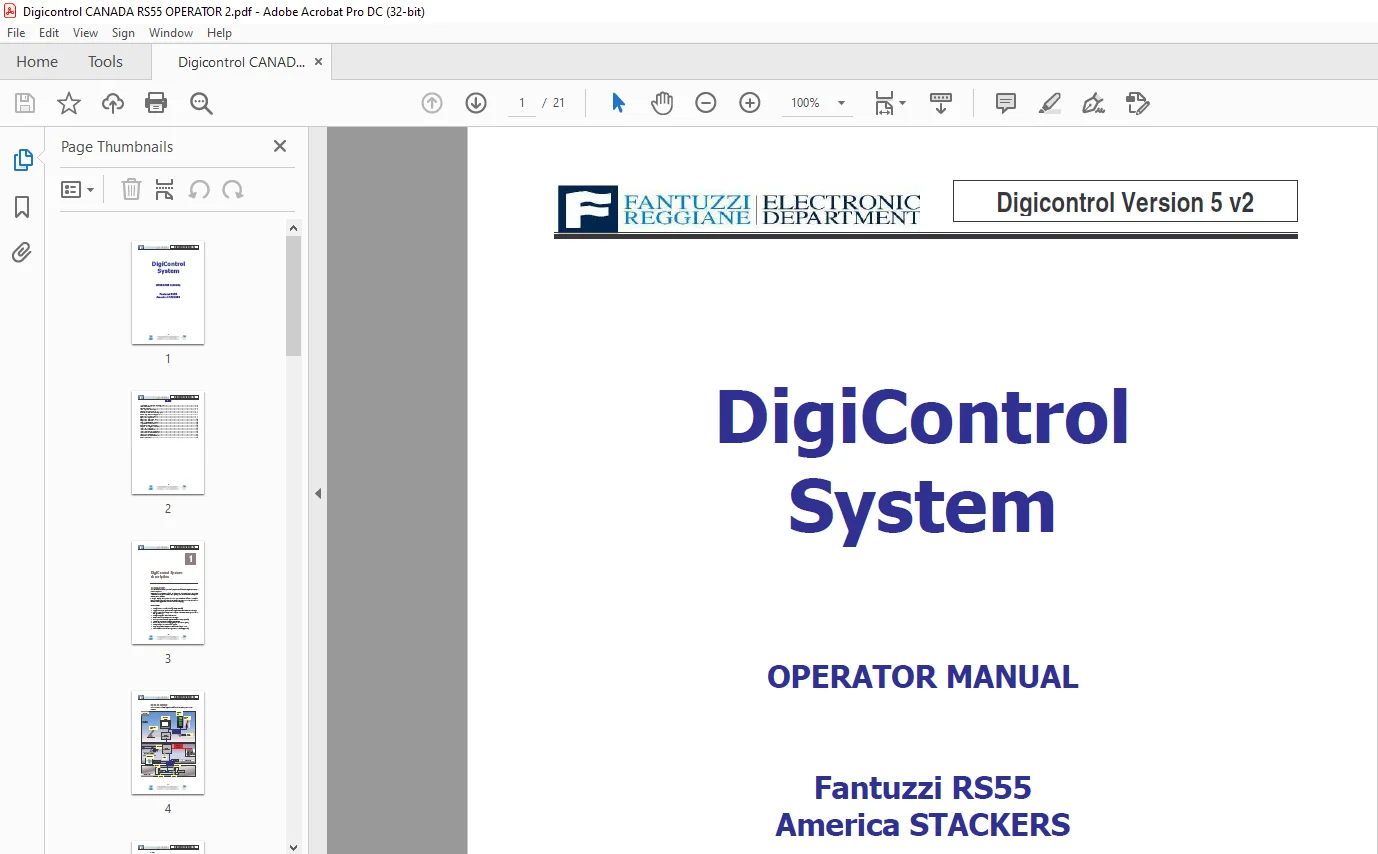Screen dimensions: 1378x854
Task: Select the page 4 thumbnail
Action: click(x=168, y=743)
